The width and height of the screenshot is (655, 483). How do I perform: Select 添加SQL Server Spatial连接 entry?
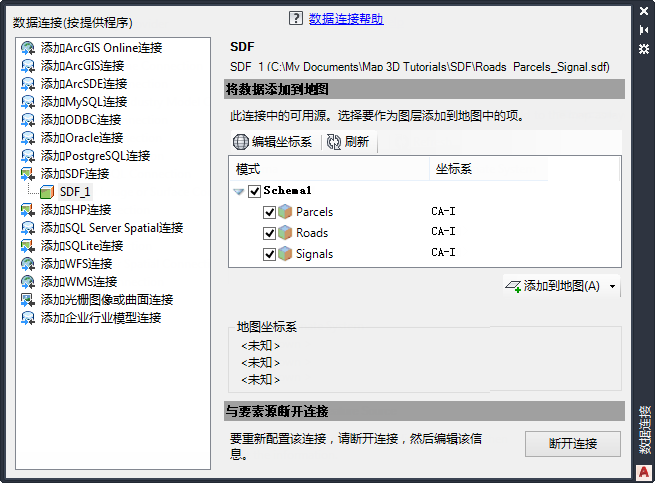pyautogui.click(x=112, y=228)
